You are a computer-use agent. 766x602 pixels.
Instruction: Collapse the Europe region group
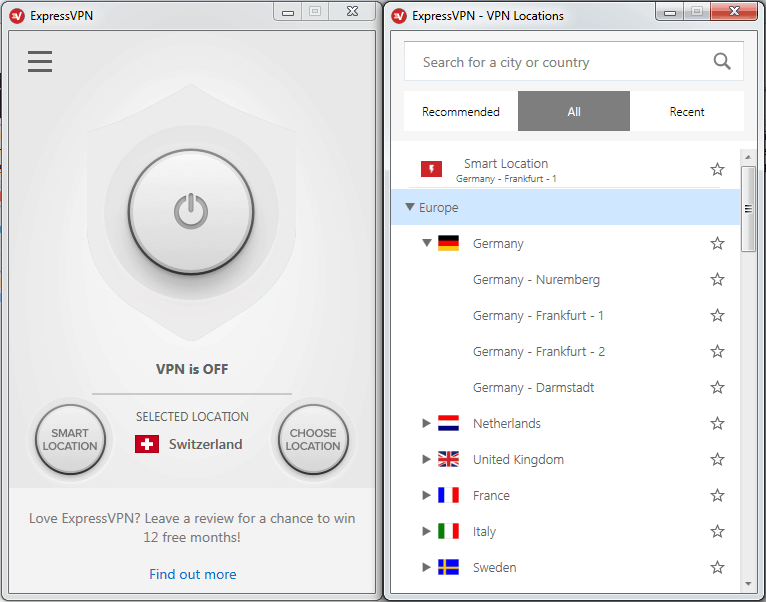410,207
